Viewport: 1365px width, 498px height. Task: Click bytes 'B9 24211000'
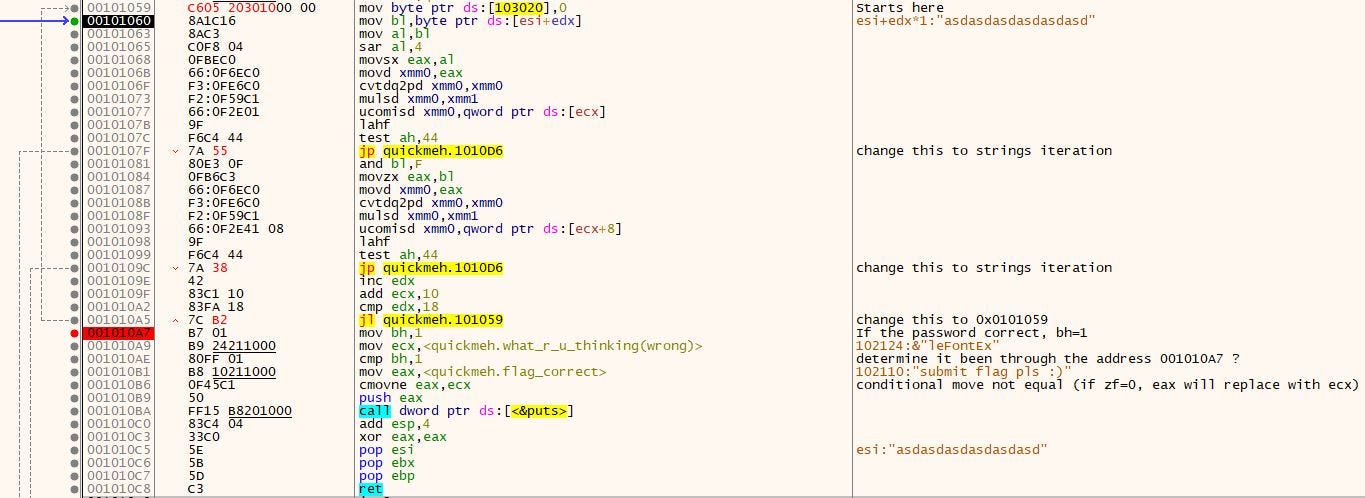click(x=231, y=346)
